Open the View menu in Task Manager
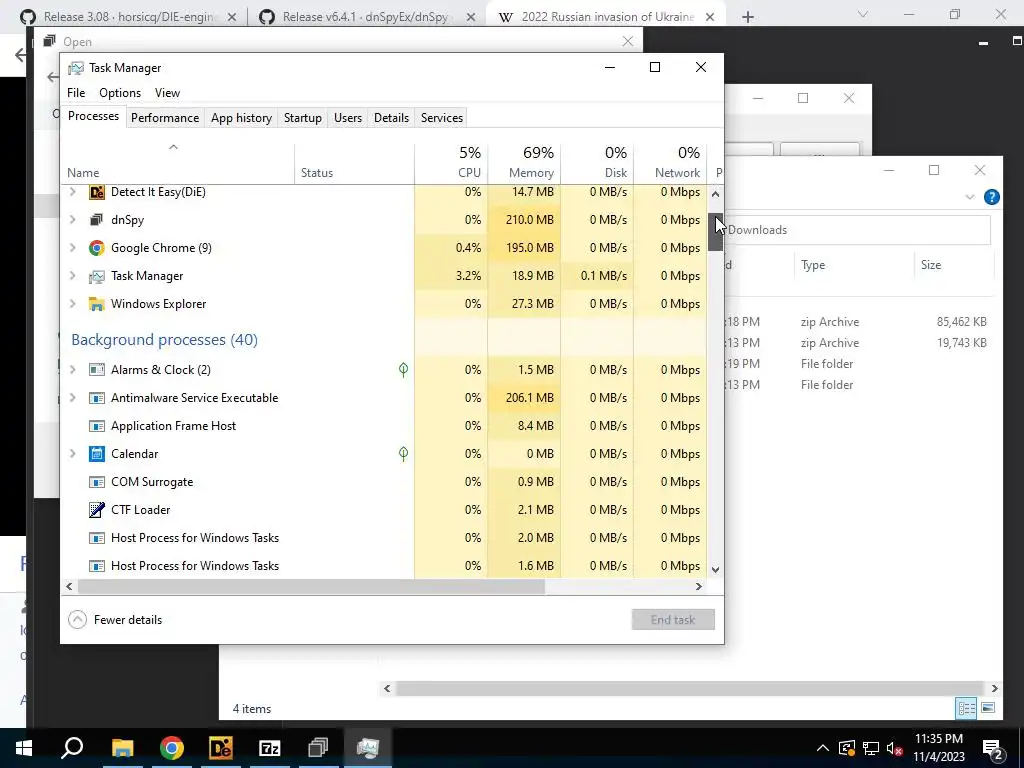The image size is (1024, 768). pyautogui.click(x=167, y=93)
